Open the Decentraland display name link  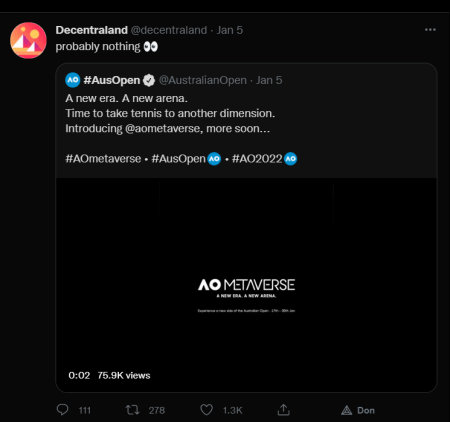[92, 30]
